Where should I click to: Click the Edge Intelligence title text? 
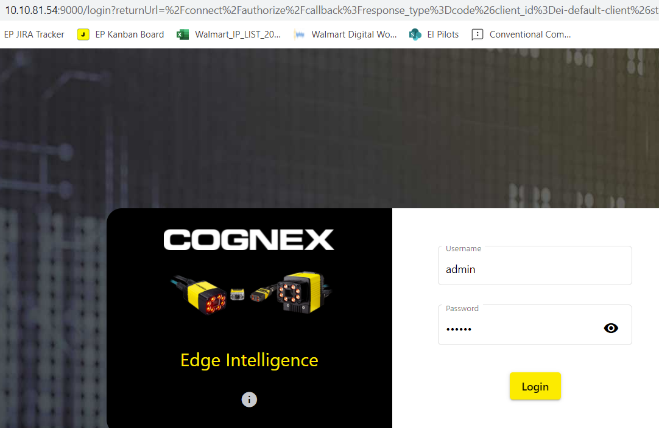tap(249, 360)
